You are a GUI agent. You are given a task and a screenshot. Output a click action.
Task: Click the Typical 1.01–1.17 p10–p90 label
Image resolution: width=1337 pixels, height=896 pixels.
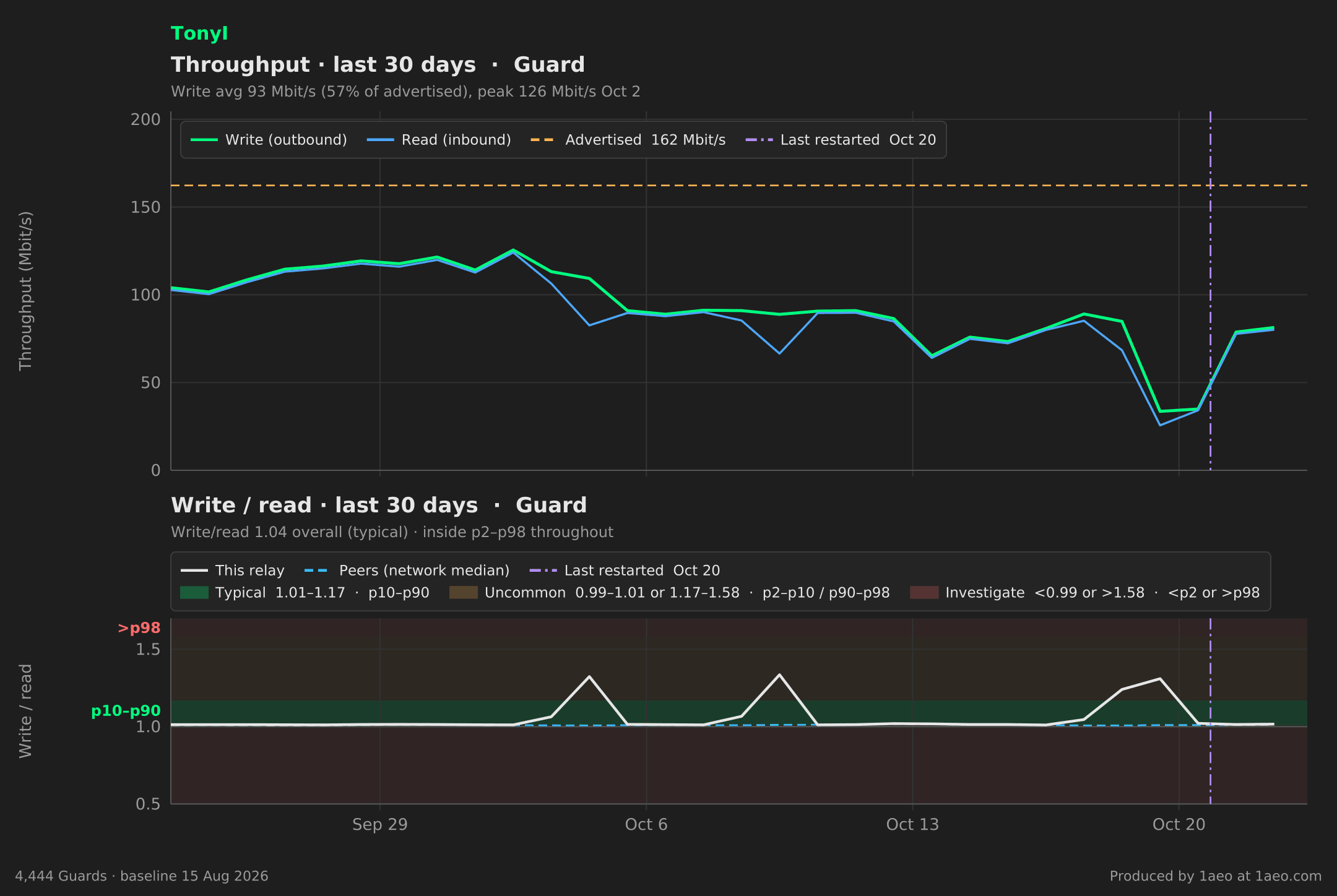pyautogui.click(x=322, y=593)
